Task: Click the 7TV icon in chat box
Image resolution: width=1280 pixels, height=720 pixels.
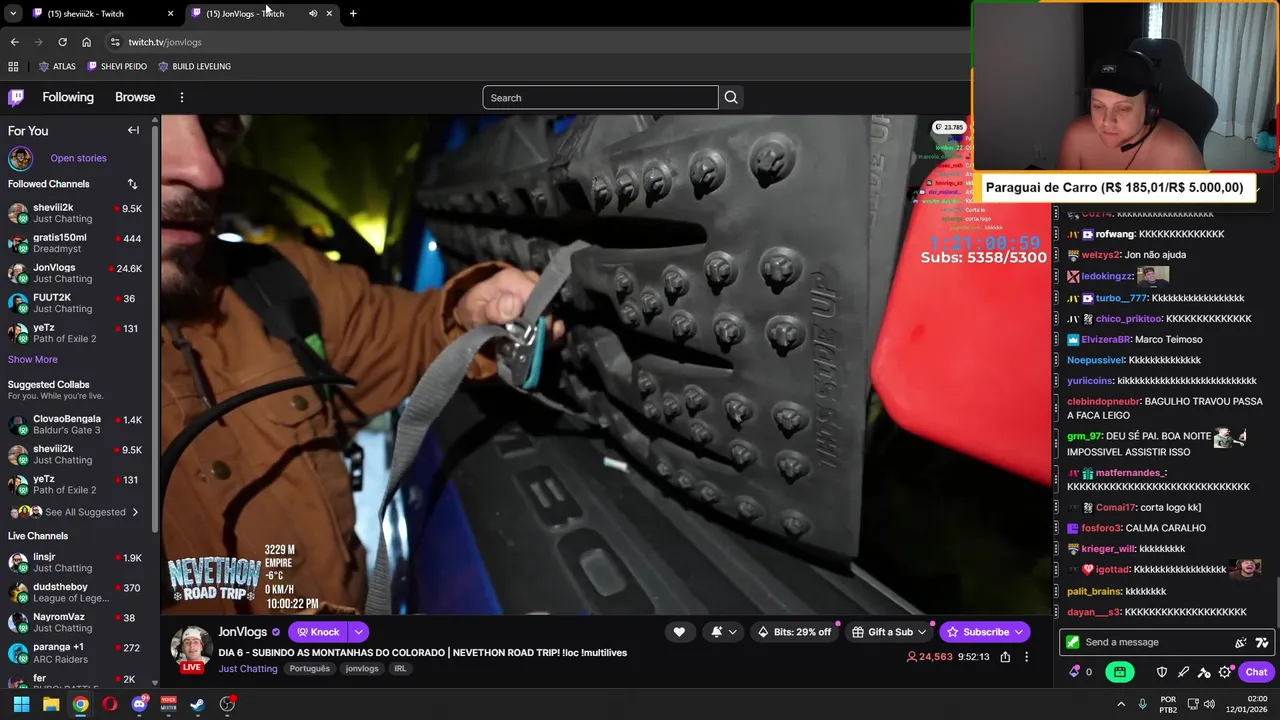Action: coord(1262,642)
